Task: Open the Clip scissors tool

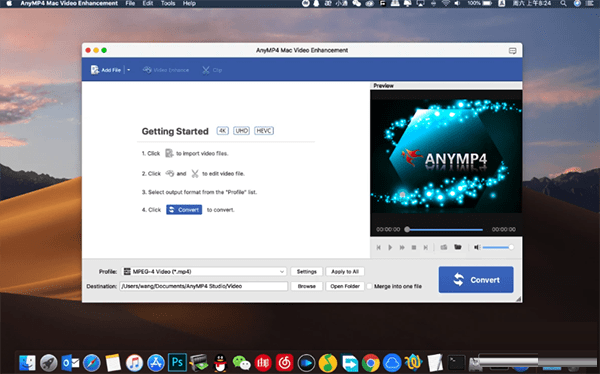Action: click(x=212, y=70)
